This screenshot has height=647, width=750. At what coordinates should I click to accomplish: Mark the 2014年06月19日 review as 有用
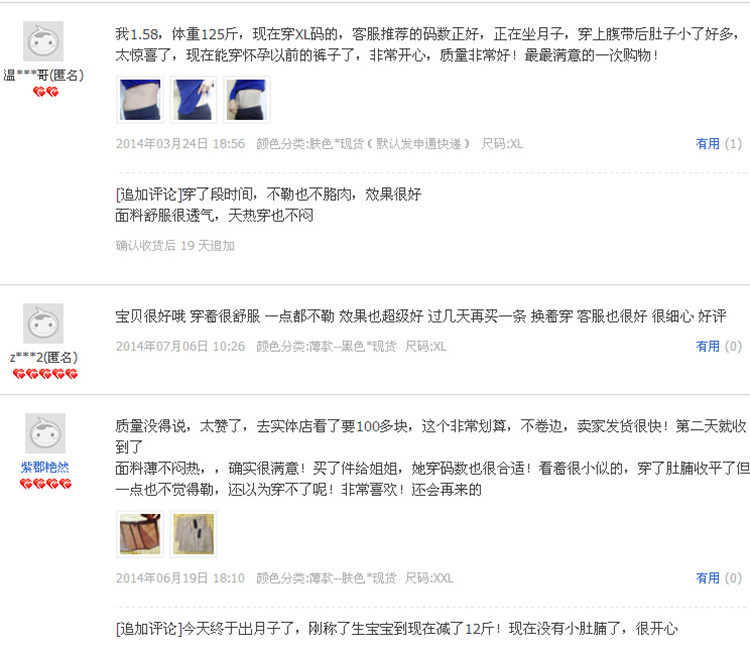[x=707, y=578]
